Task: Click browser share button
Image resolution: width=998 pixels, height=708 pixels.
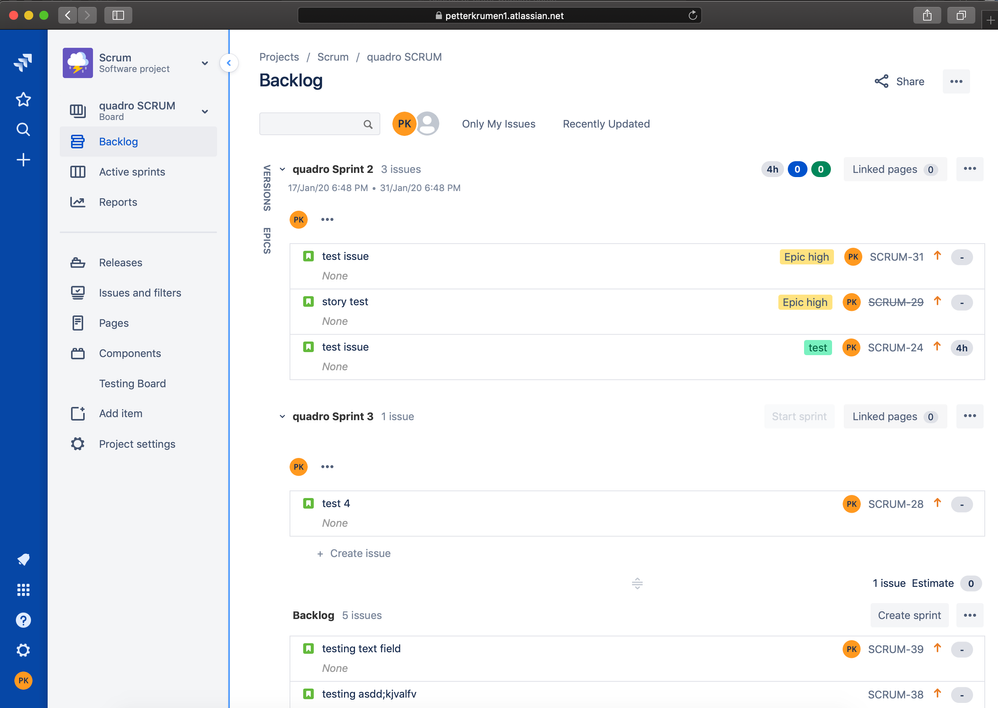Action: 927,15
